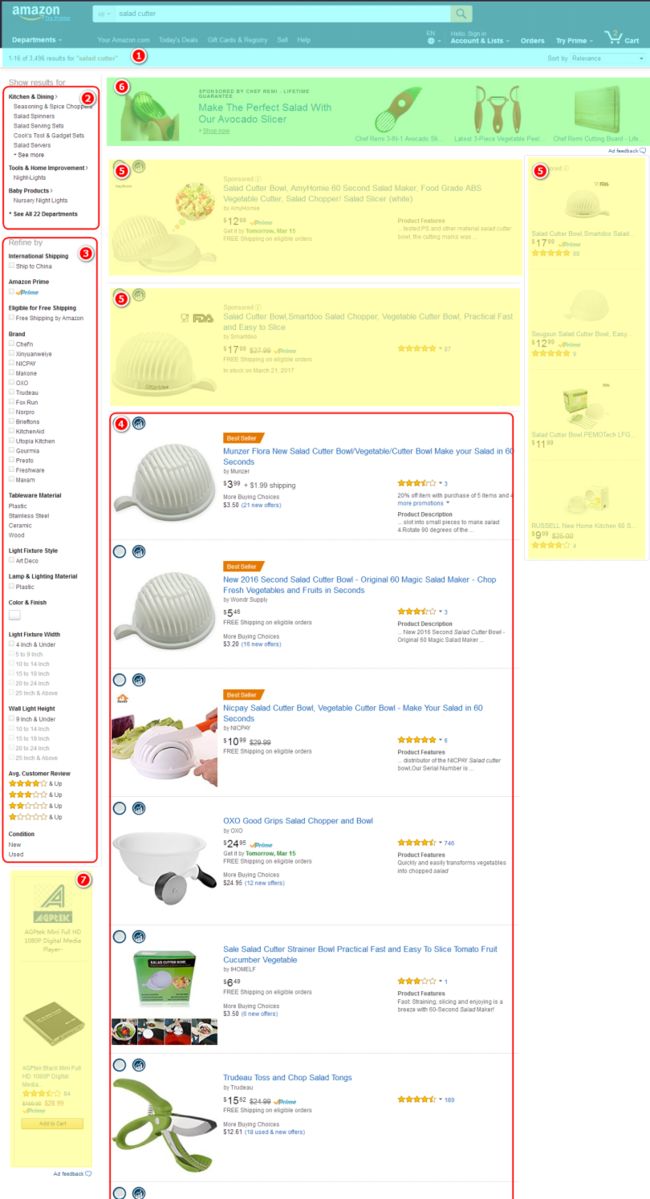Enable Free Shipping by Amazon checkbox
The image size is (650, 1199).
[x=11, y=317]
